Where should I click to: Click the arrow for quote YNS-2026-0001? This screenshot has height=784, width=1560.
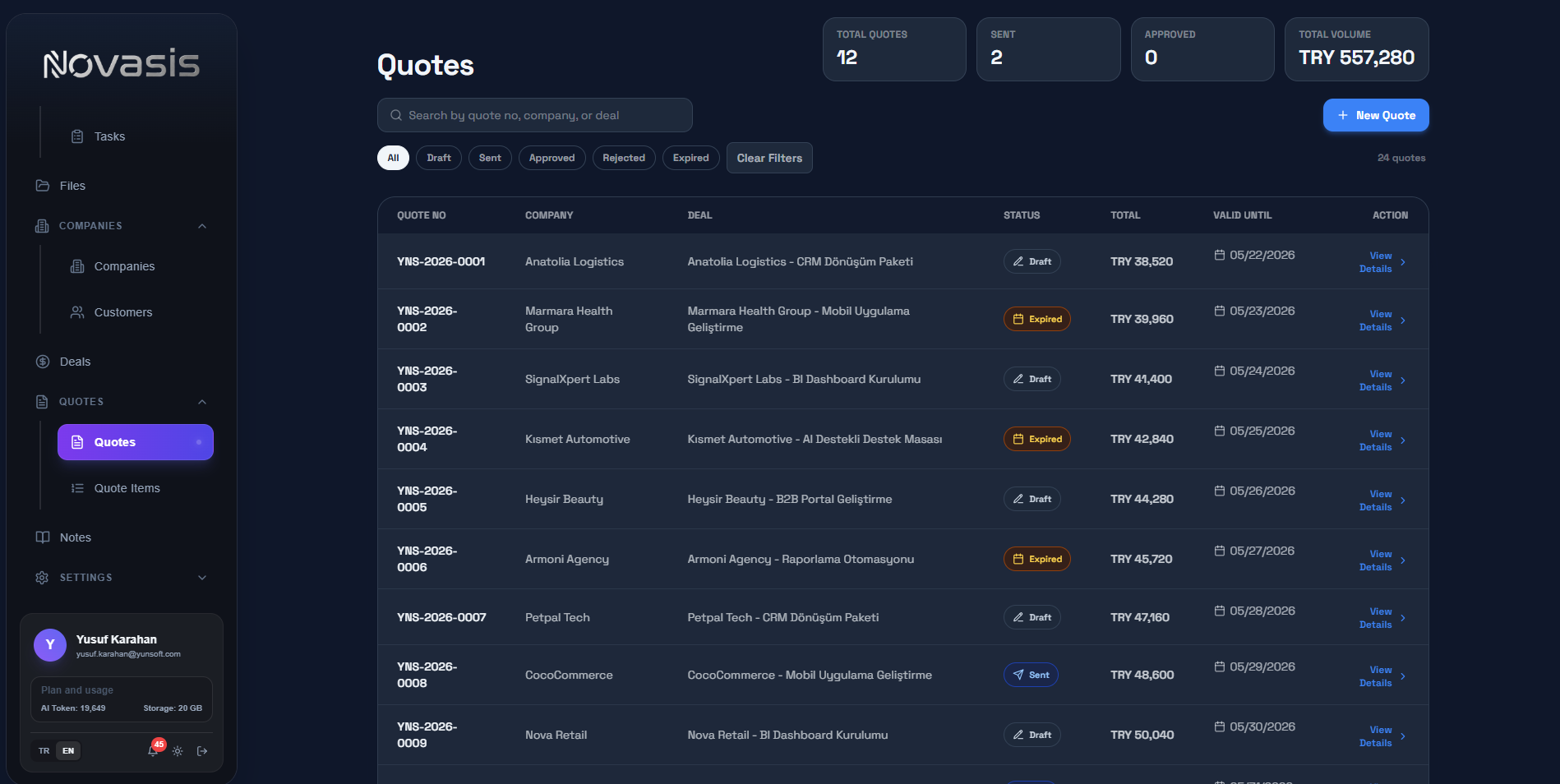[x=1403, y=262]
